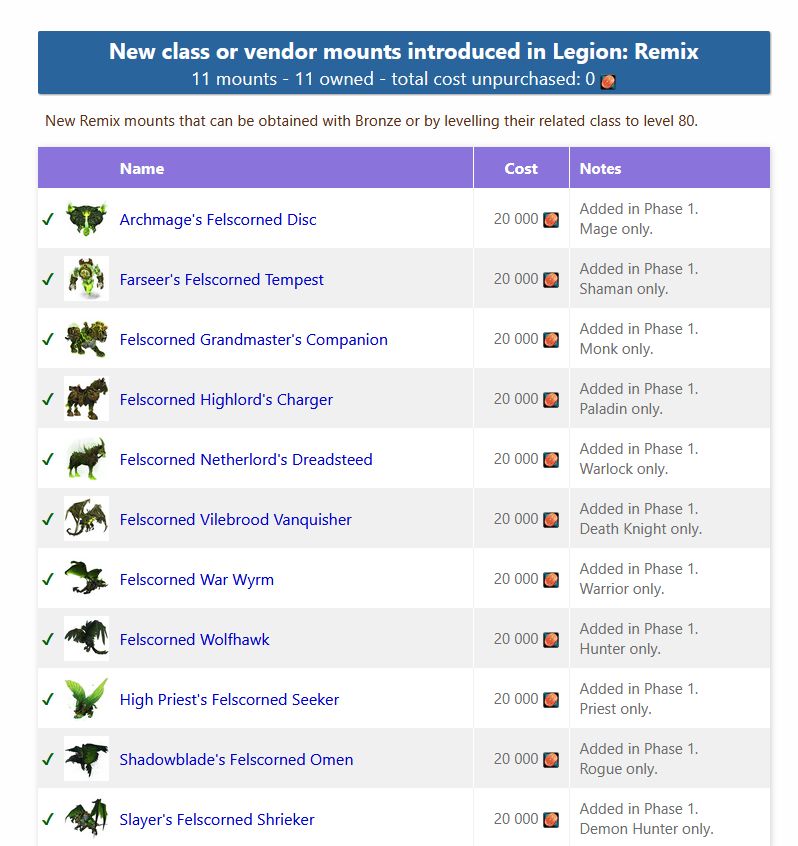
Task: Open the Archmage's Felscorned Disc link
Action: (x=218, y=220)
